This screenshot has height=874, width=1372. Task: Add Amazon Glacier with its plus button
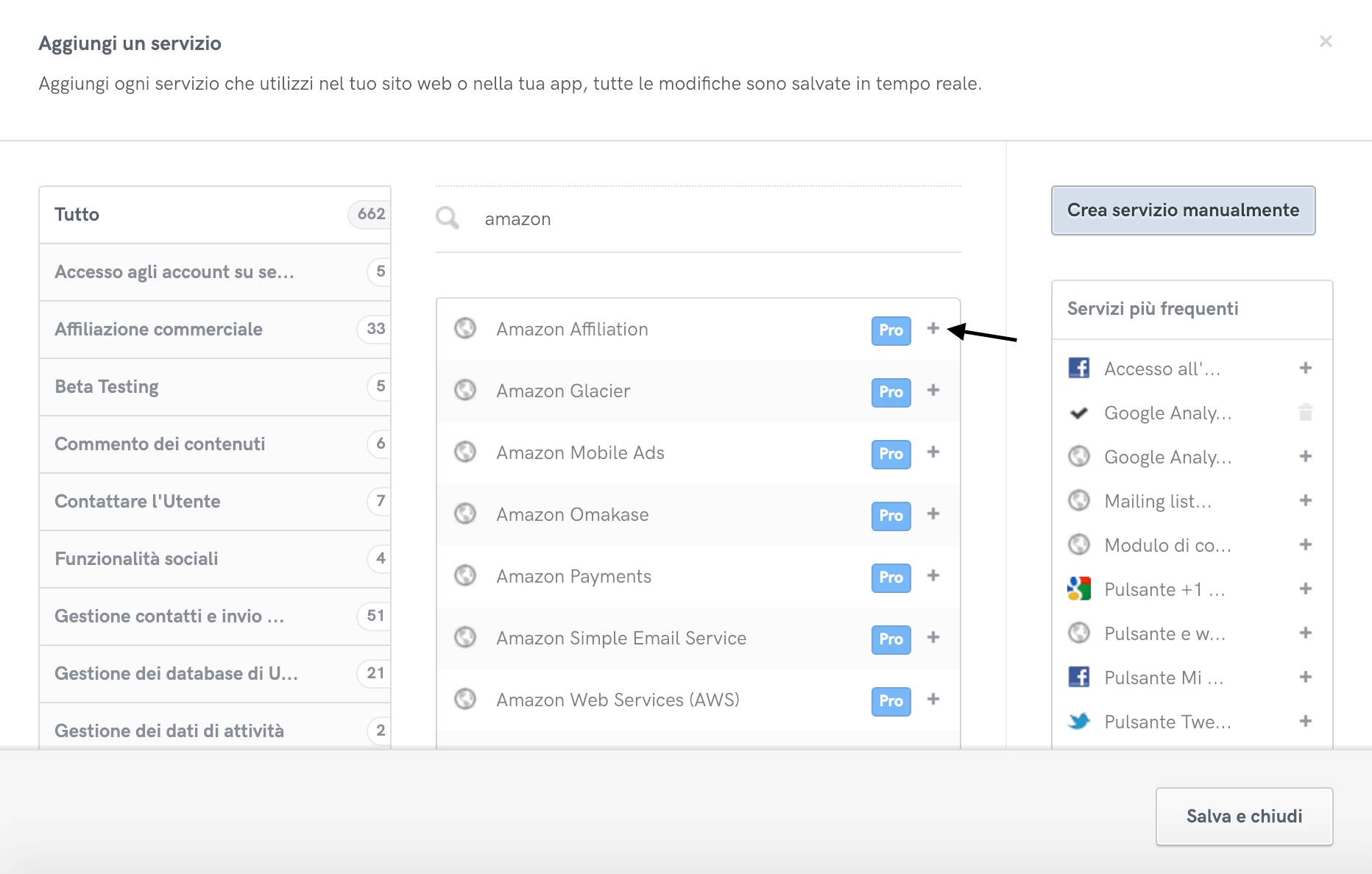[933, 391]
